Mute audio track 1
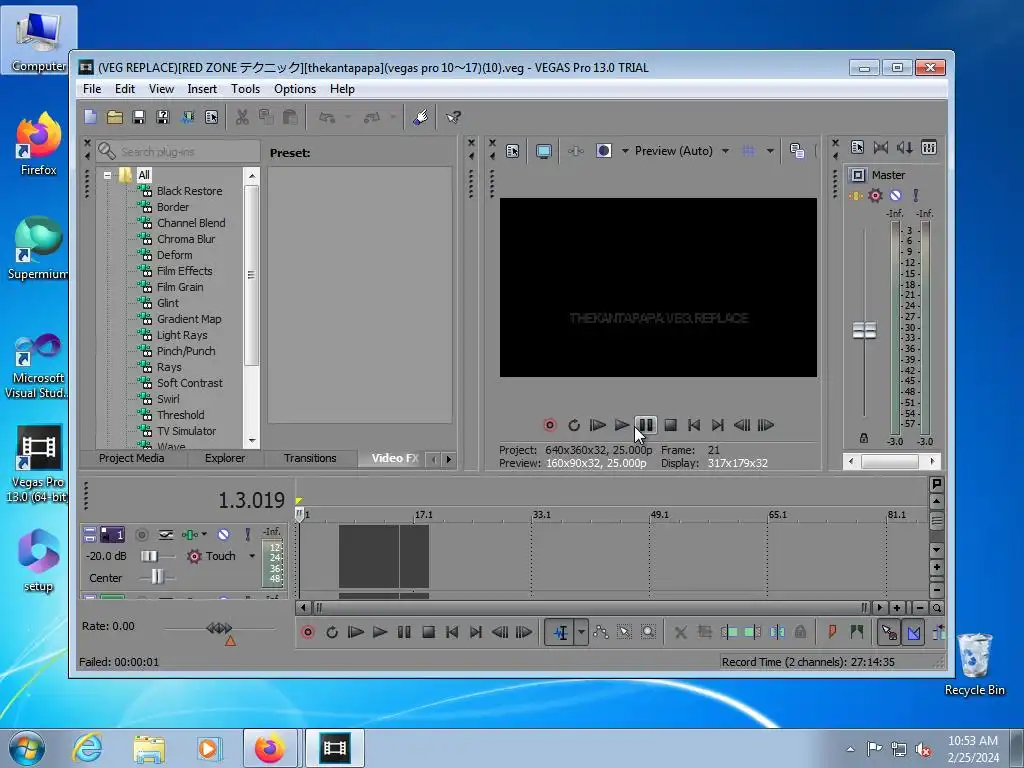 pyautogui.click(x=223, y=535)
